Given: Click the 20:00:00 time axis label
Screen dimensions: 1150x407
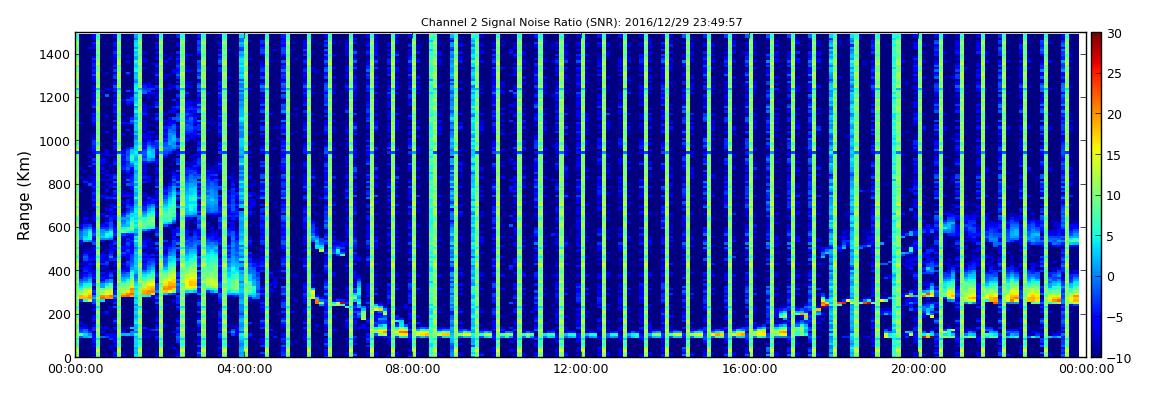Looking at the screenshot, I should 918,370.
